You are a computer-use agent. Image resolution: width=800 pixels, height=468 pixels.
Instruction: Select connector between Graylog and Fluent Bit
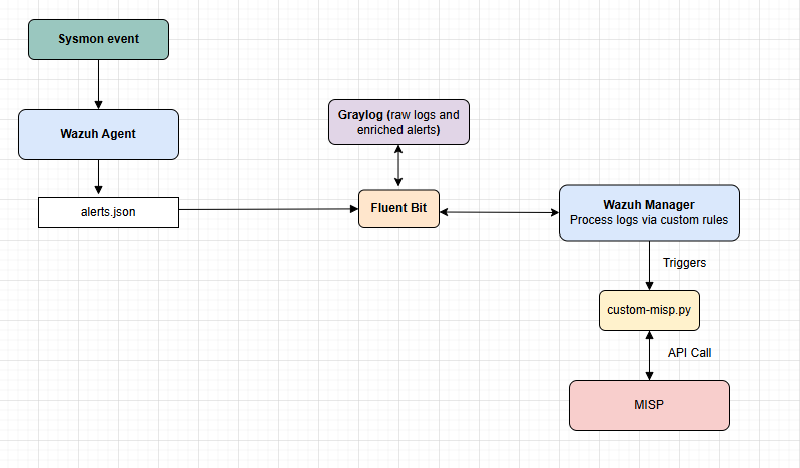(398, 165)
